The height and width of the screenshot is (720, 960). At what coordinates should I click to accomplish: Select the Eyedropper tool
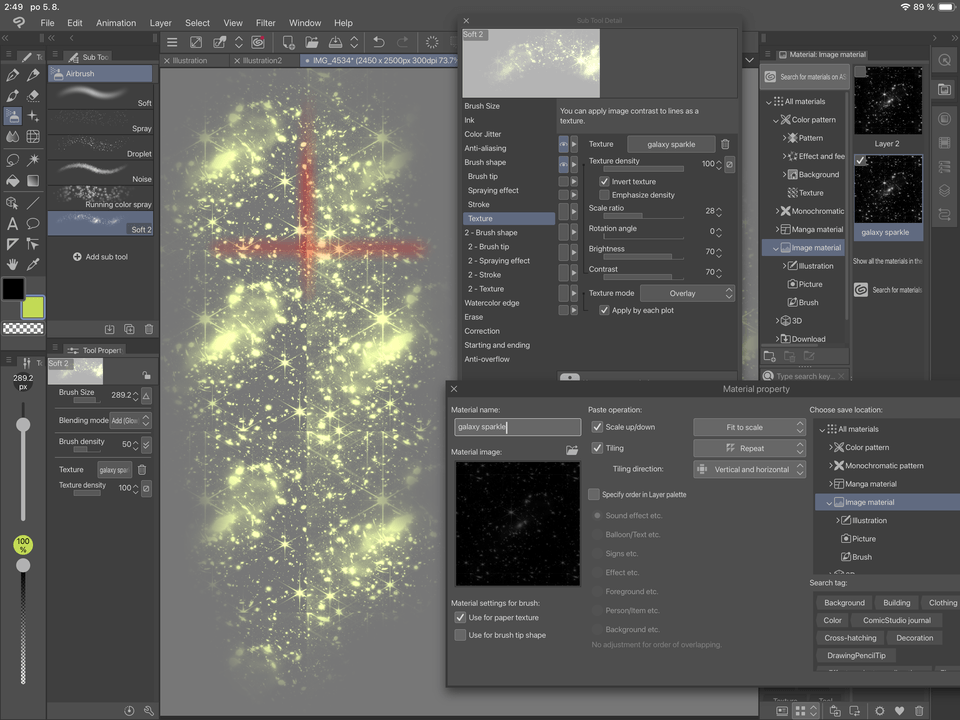[33, 264]
